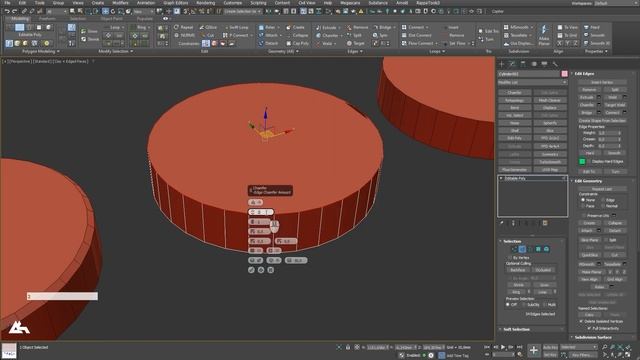Click Pin Stack icon below modifier stack
Image resolution: width=640 pixels, height=360 pixels.
502,223
